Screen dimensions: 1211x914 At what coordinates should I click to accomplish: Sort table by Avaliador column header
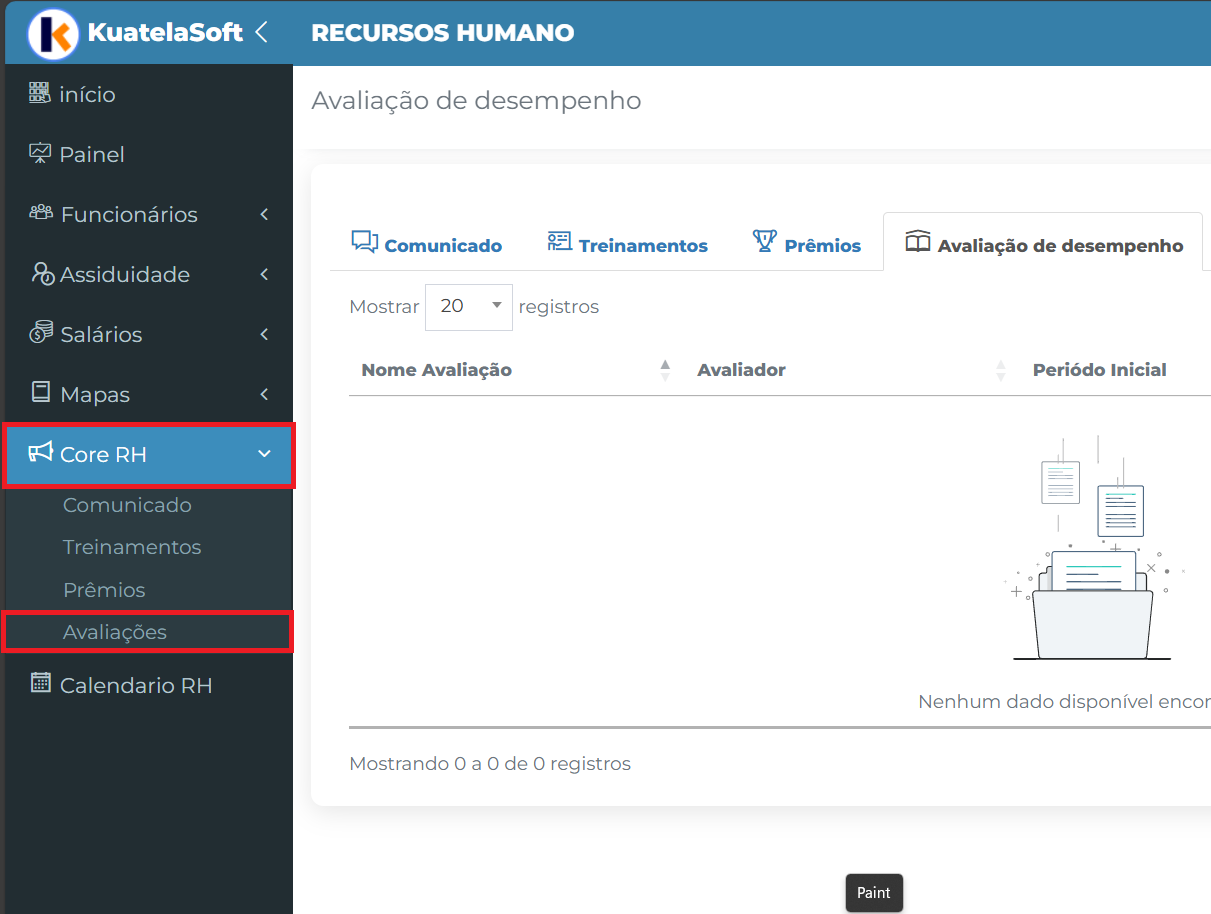coord(741,370)
